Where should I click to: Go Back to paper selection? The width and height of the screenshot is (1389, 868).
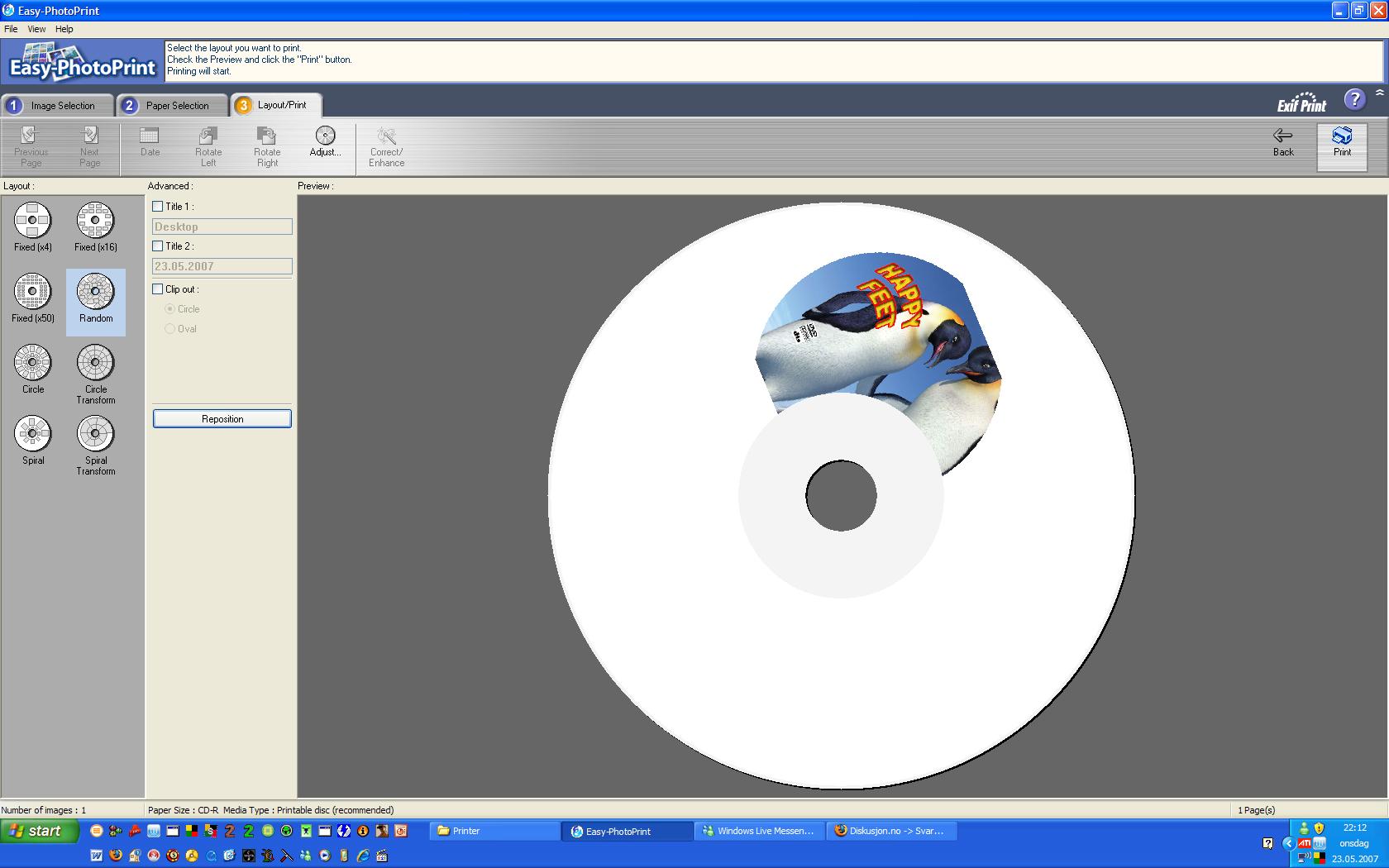[x=1283, y=141]
